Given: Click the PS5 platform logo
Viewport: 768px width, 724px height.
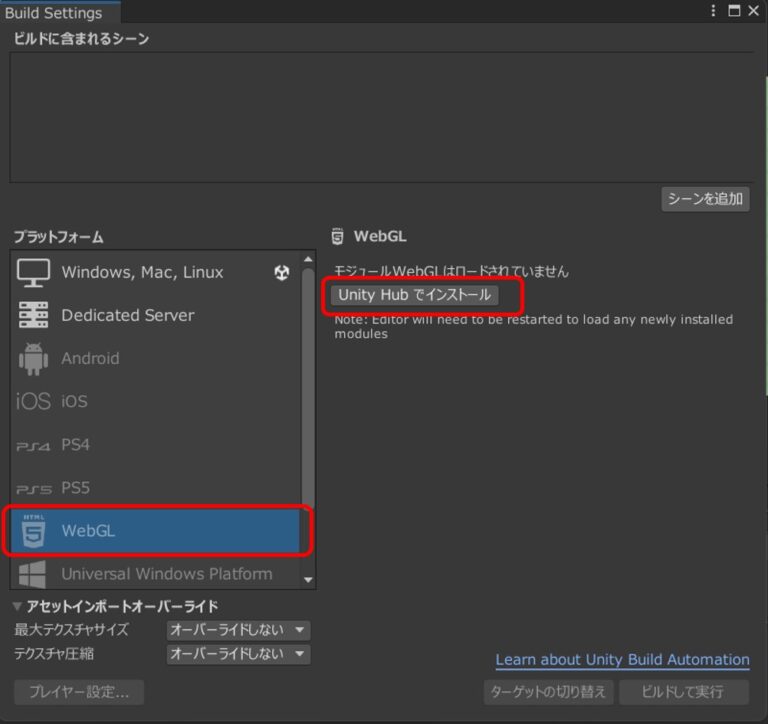Looking at the screenshot, I should pos(33,488).
